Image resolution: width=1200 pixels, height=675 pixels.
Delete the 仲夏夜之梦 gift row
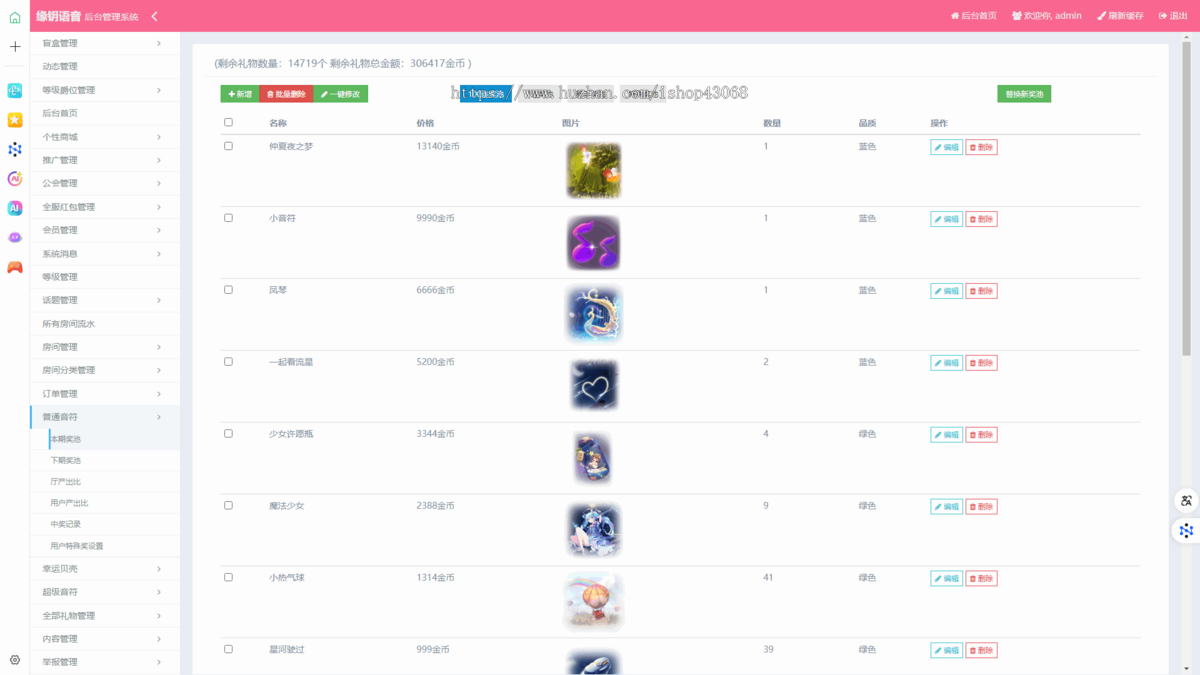pos(981,147)
